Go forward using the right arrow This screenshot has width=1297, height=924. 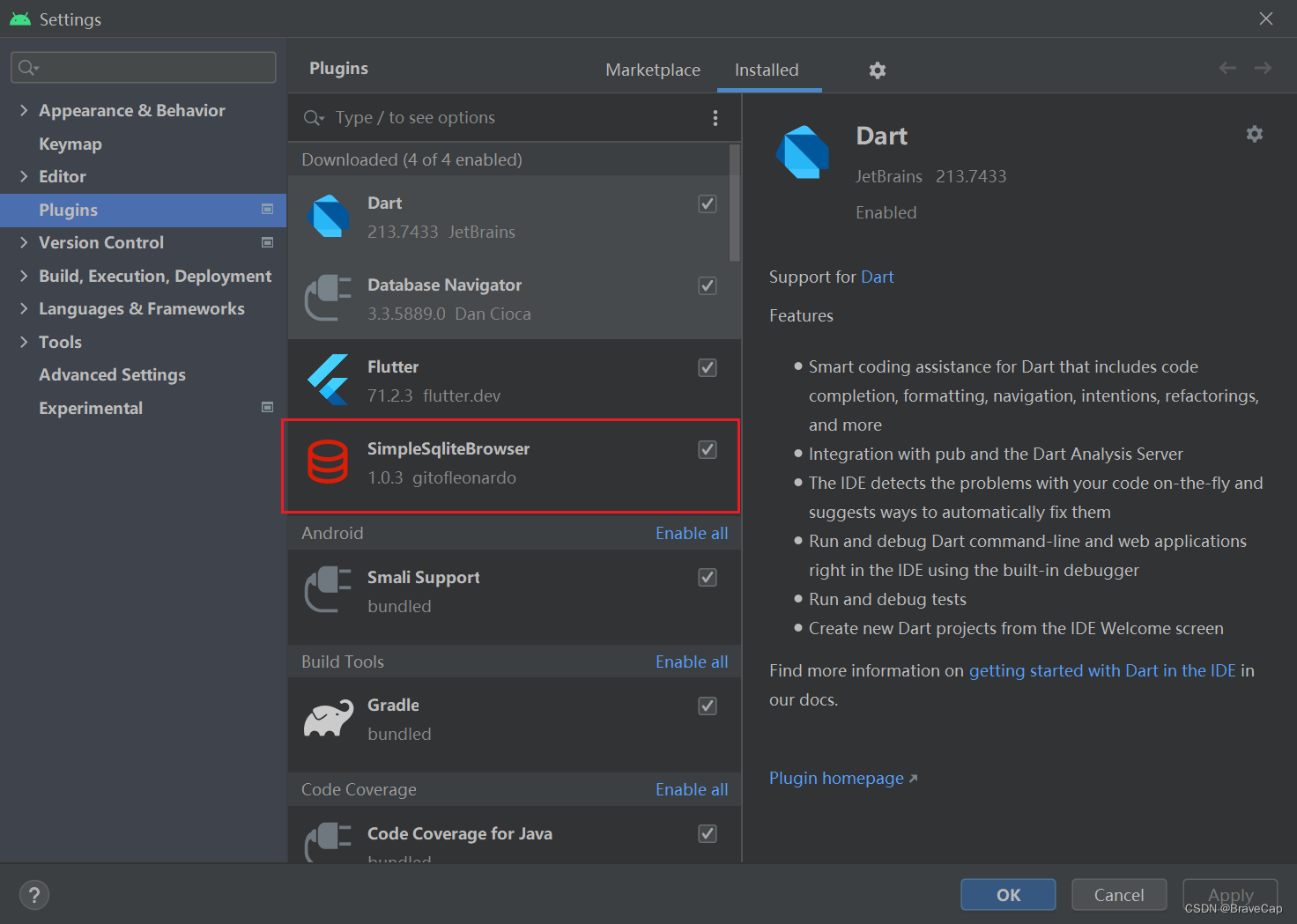(1263, 68)
